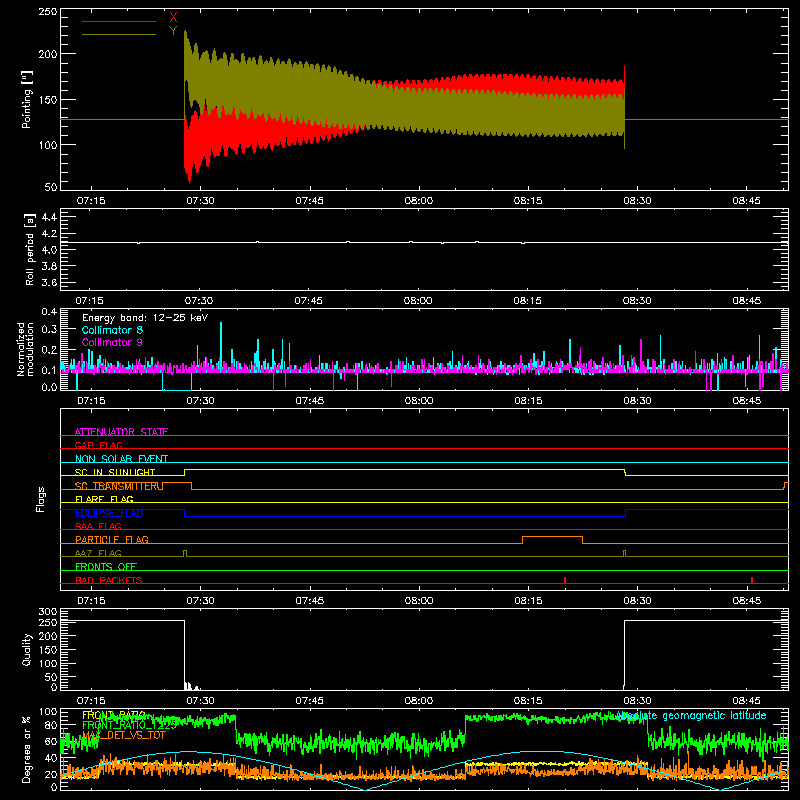Click the olive AAZ_FLAG label
Viewport: 800px width, 800px height.
tap(98, 553)
